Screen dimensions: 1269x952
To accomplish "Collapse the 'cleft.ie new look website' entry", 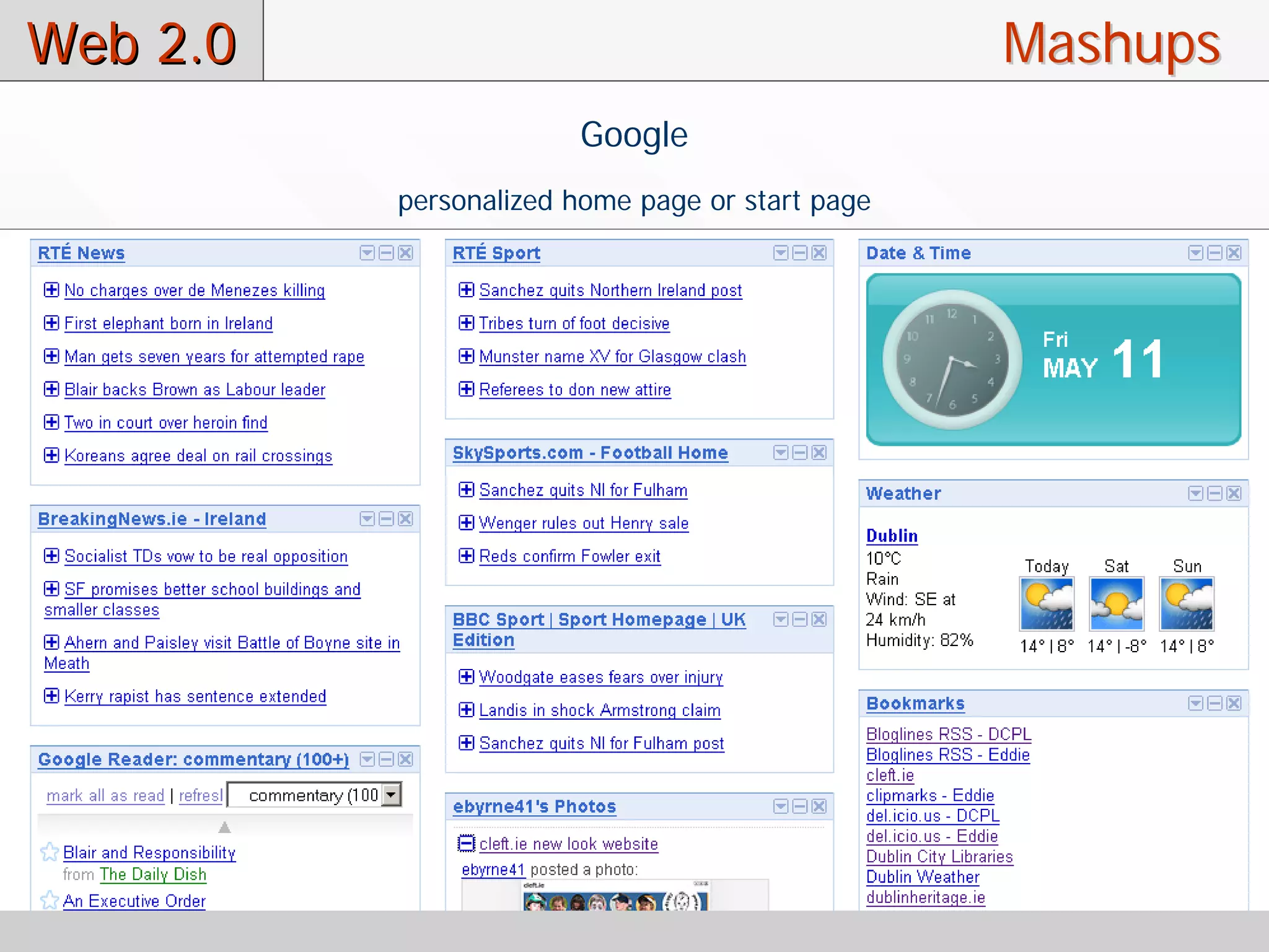I will point(466,843).
